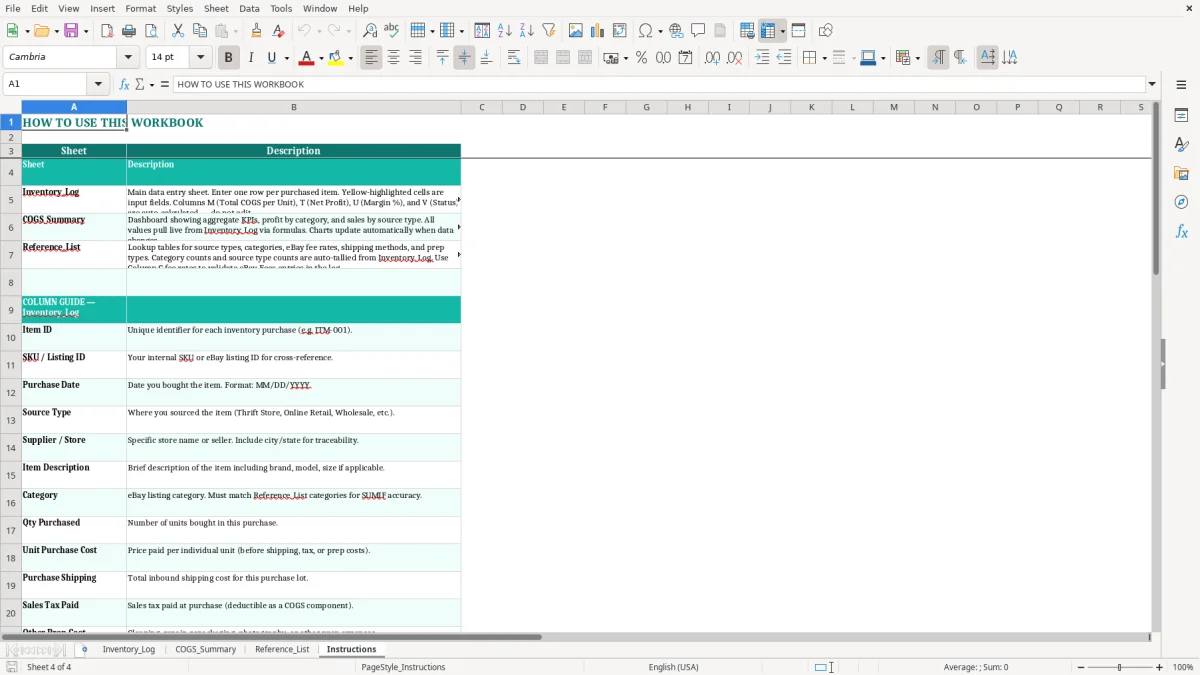Insert hyperlink globe icon
The width and height of the screenshot is (1200, 675).
[676, 31]
